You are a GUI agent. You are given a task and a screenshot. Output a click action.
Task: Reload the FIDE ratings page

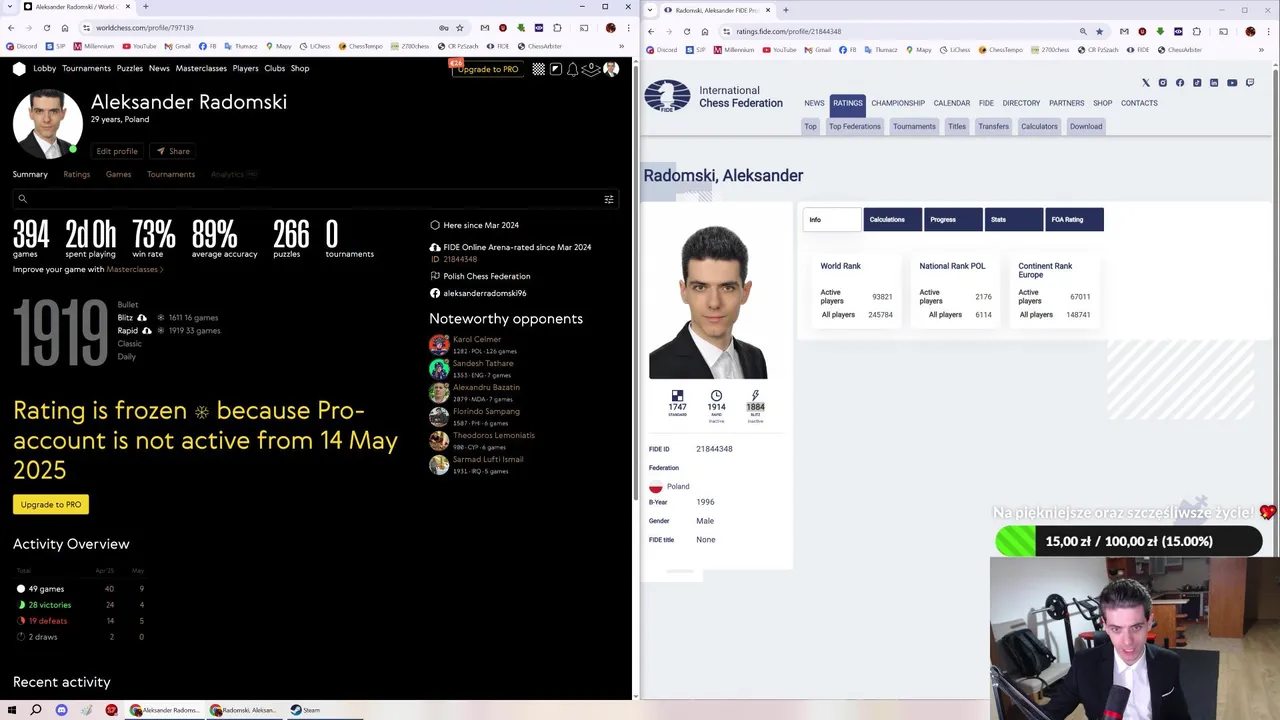[x=687, y=31]
